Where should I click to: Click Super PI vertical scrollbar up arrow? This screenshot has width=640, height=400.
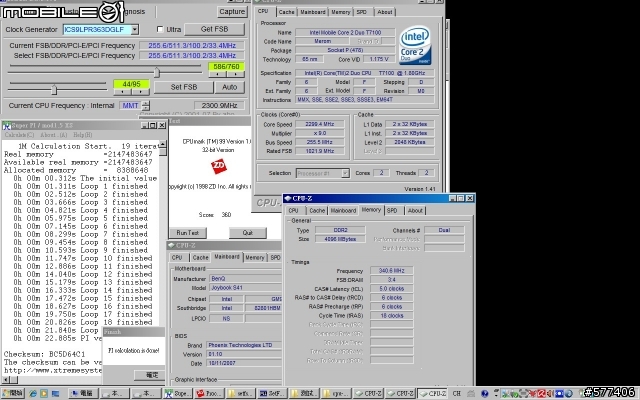163,144
